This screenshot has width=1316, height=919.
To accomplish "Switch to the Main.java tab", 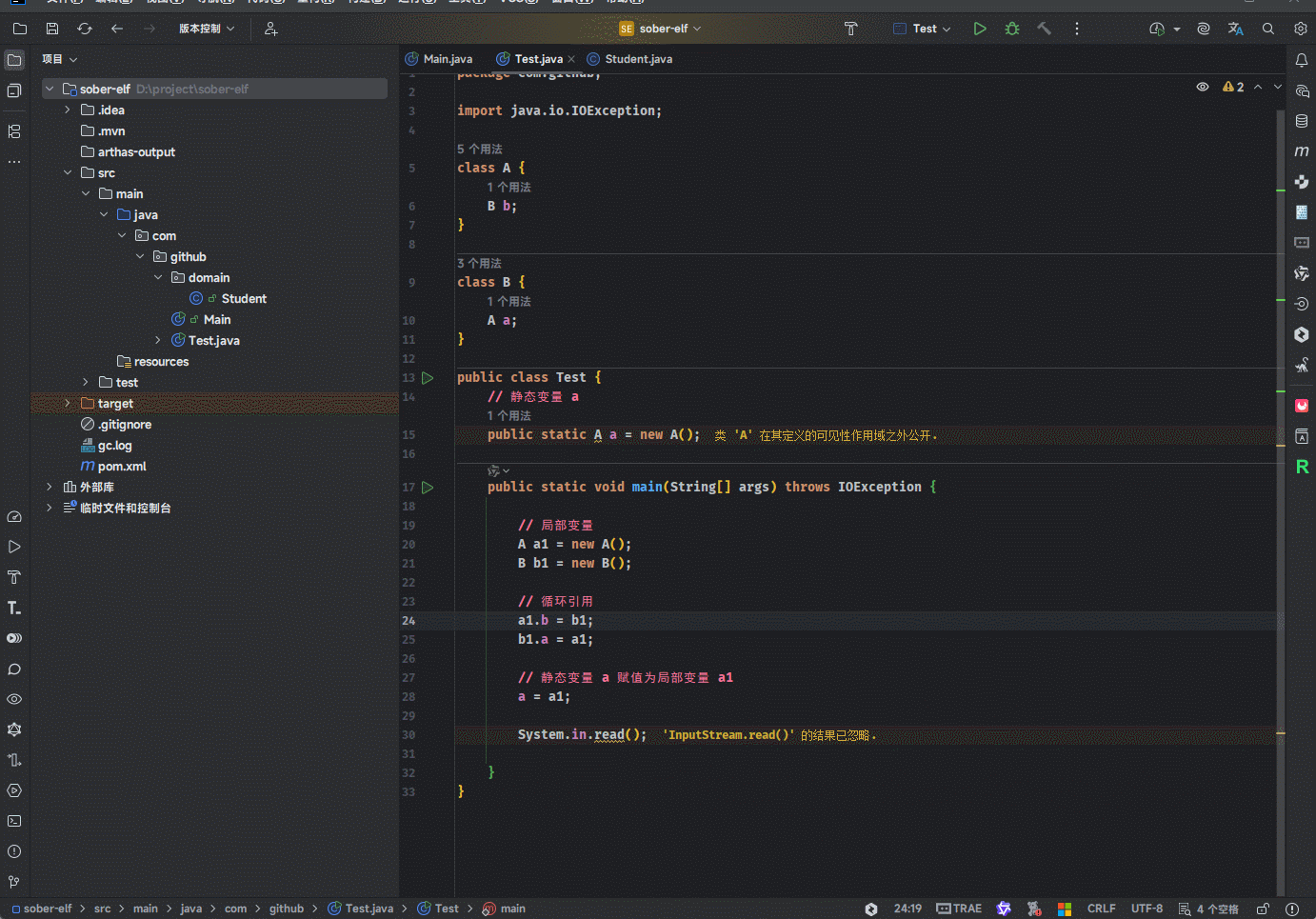I will tap(447, 59).
